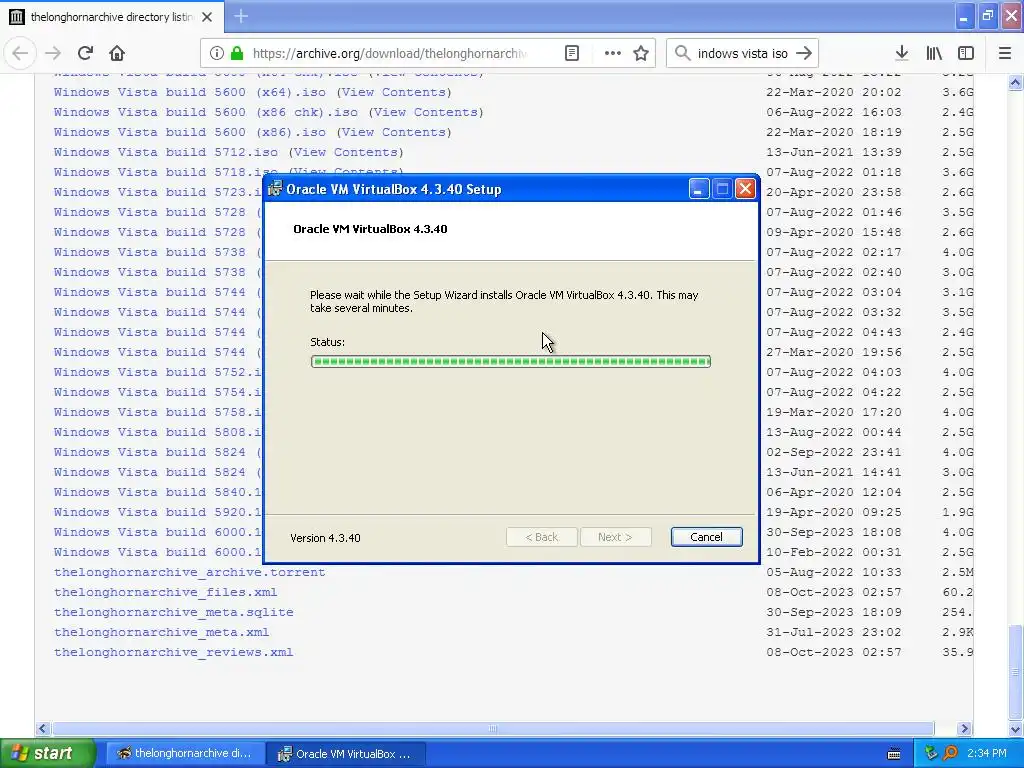This screenshot has height=768, width=1024.
Task: Open Windows Vista build 5712.iso link
Action: (x=166, y=152)
